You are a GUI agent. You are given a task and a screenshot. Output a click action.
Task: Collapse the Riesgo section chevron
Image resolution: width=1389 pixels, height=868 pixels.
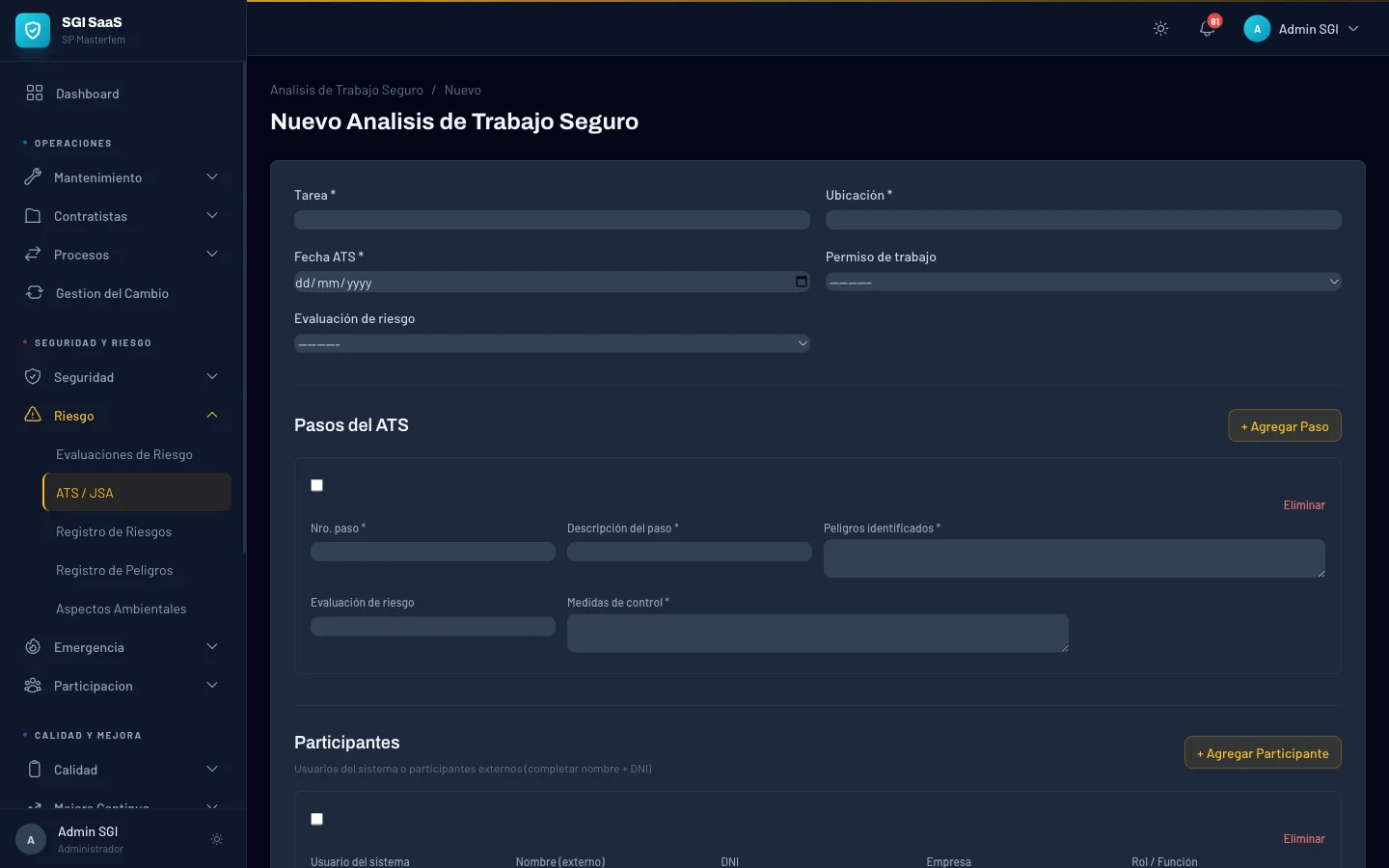(212, 416)
